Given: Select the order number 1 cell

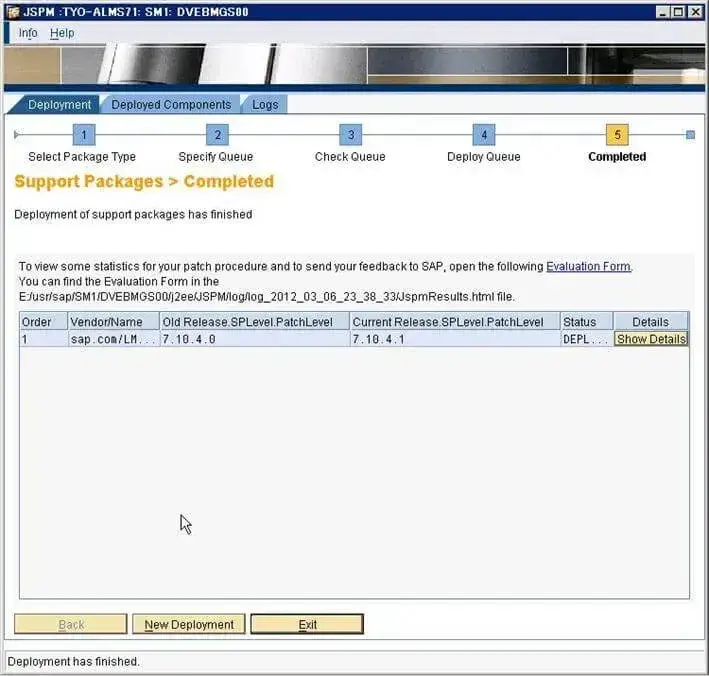Looking at the screenshot, I should point(43,339).
